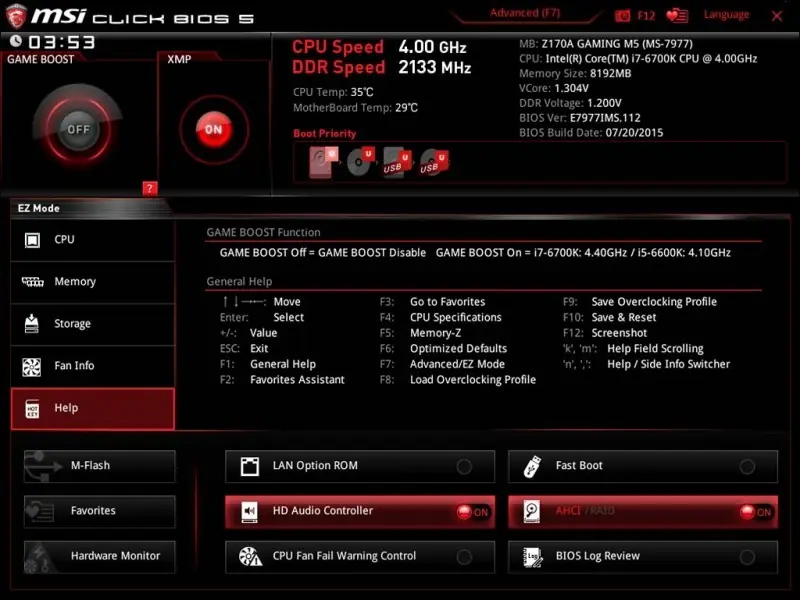Viewport: 800px width, 600px height.
Task: Click the Save & Reset F10 entry
Action: coord(610,317)
